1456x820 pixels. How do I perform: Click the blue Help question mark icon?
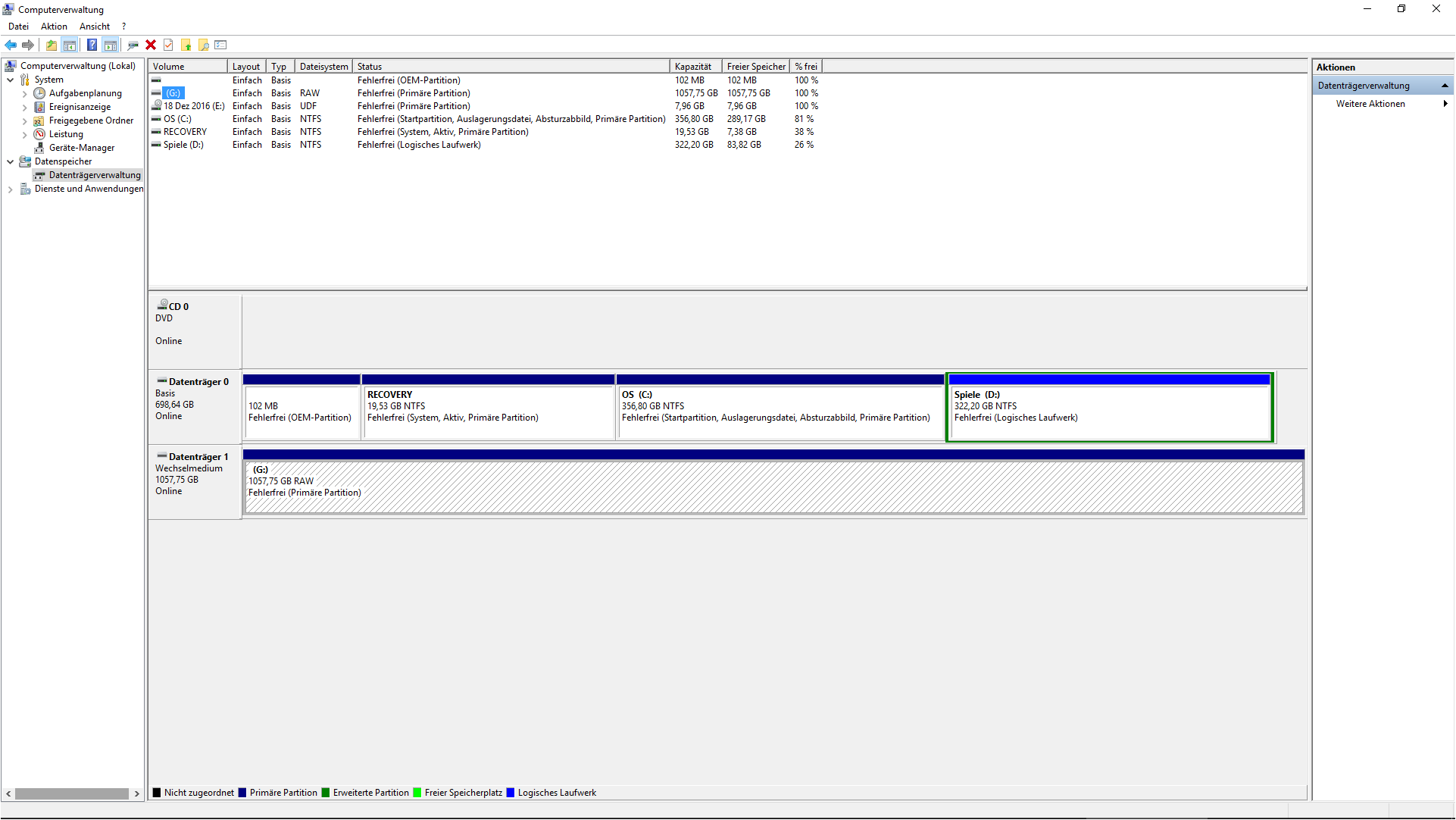(92, 45)
